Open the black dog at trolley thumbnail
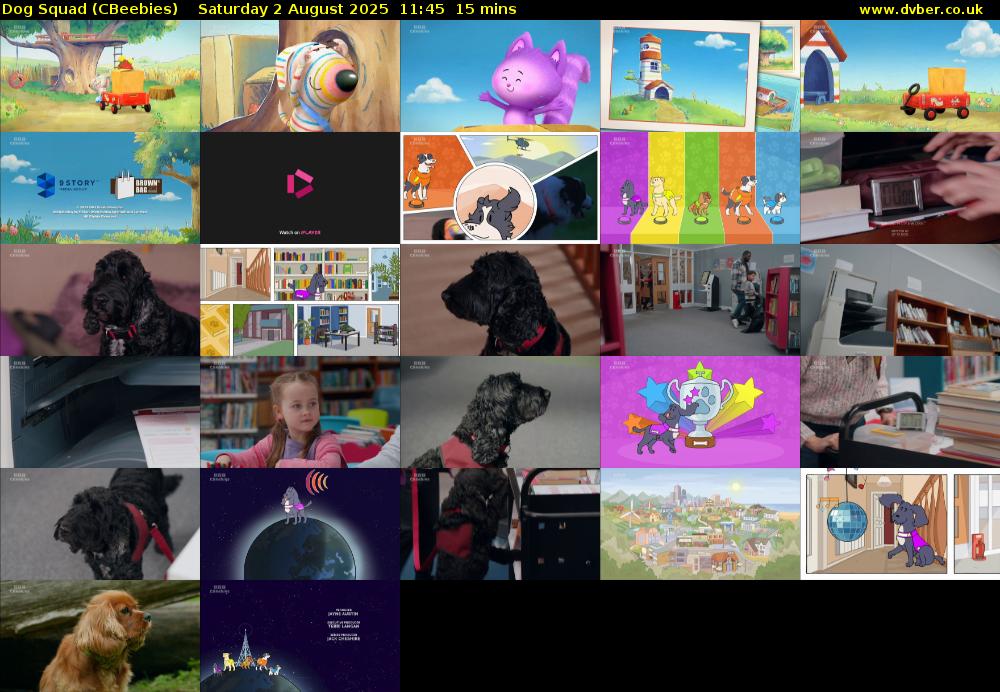The width and height of the screenshot is (1000, 692). pos(500,524)
